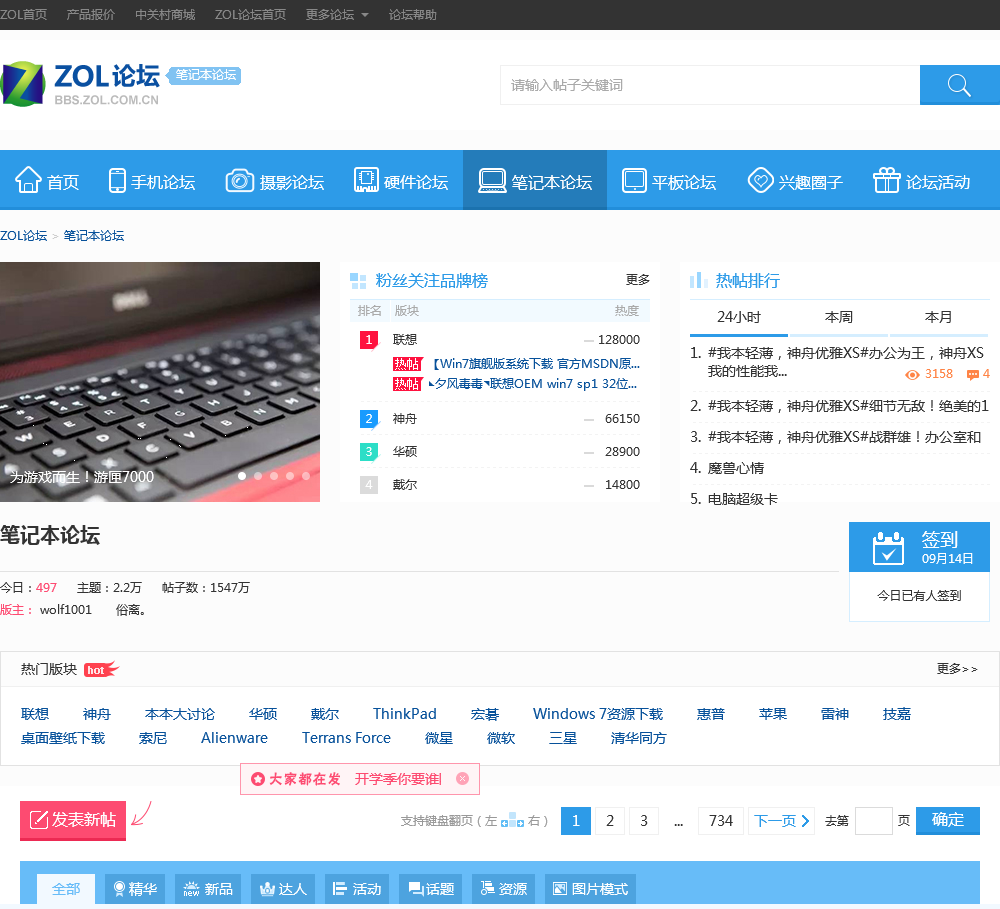
Task: Open the 电脑超级卡 hot post
Action: click(x=743, y=499)
